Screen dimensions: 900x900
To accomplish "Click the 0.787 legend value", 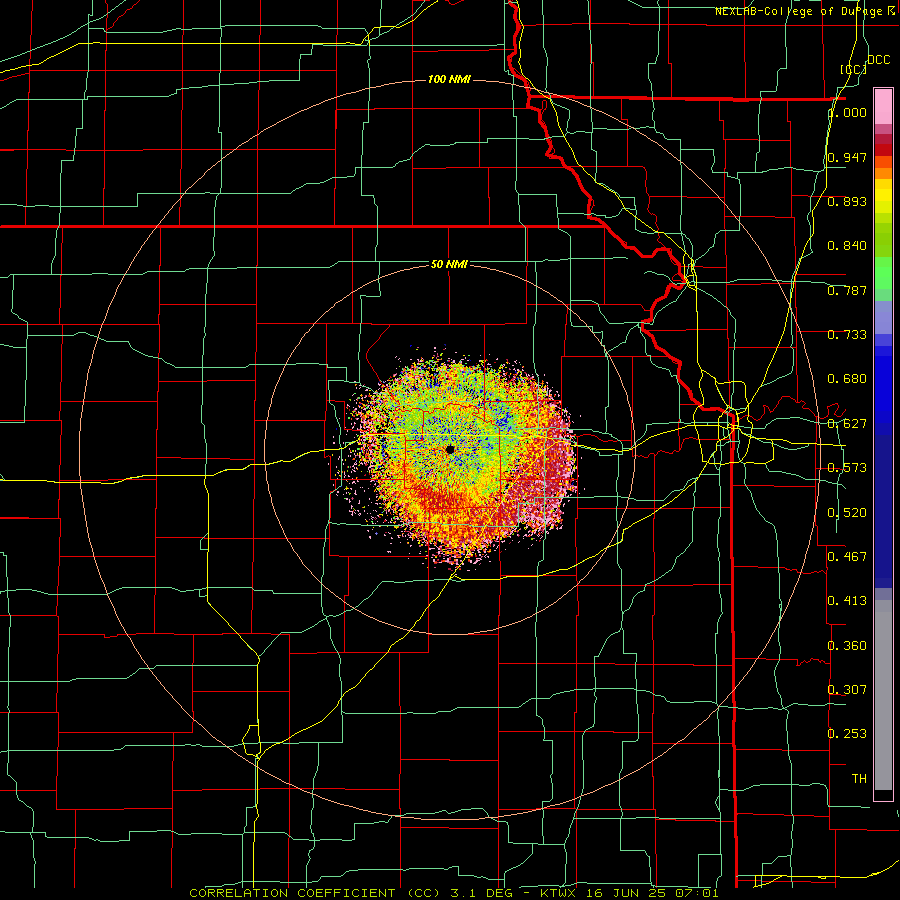I will (847, 290).
